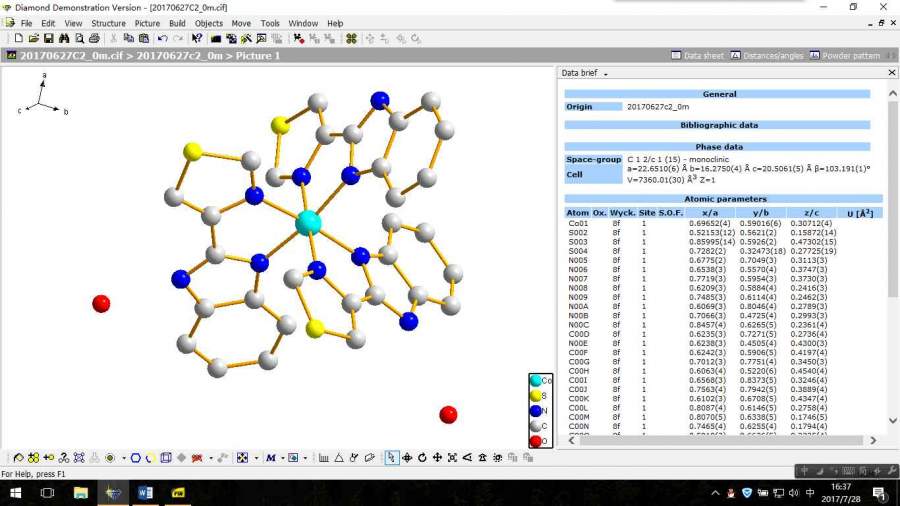The image size is (900, 506).
Task: Open the Powder pattern view
Action: [x=845, y=56]
